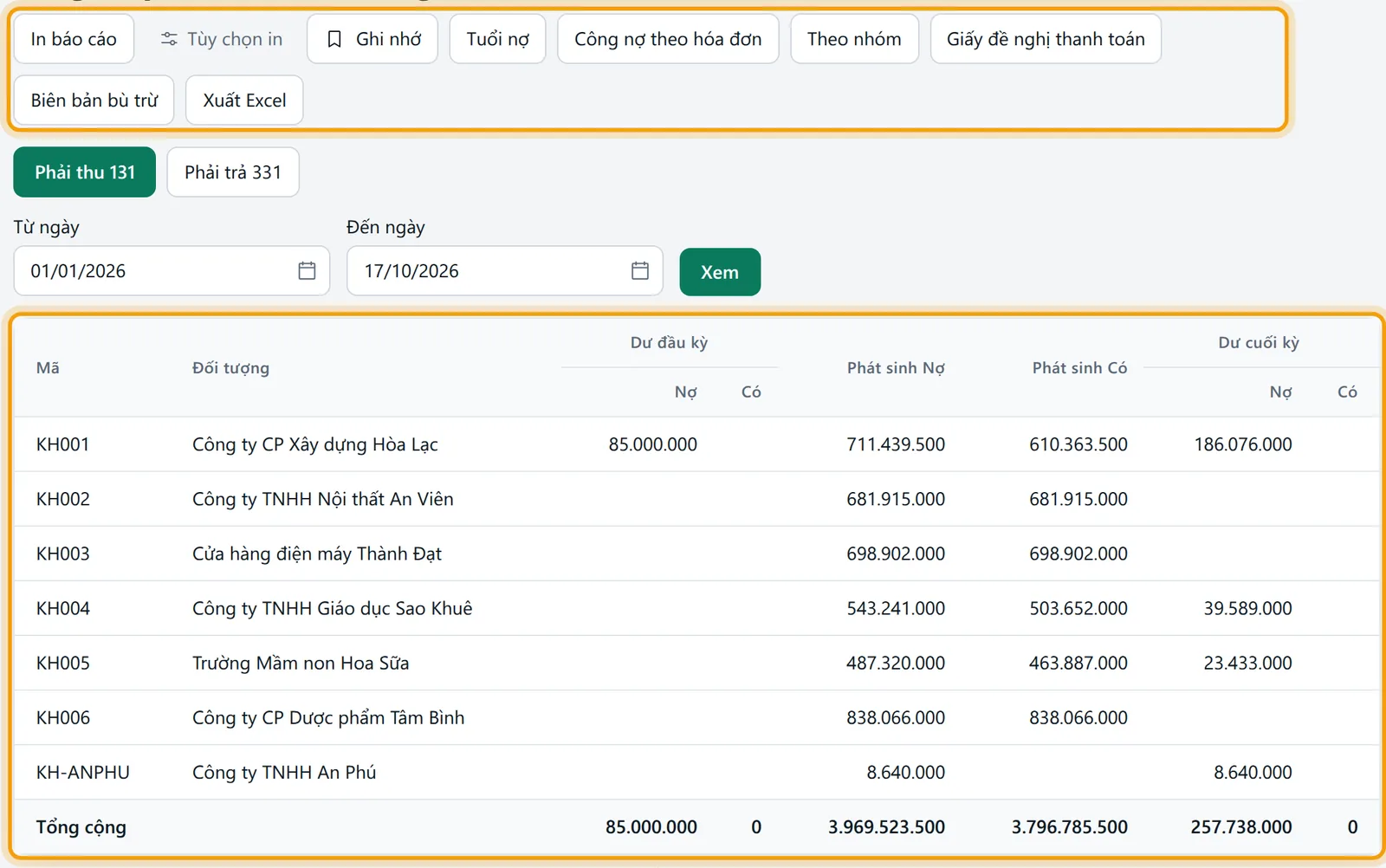Click the total closing balance 257.738.000
The height and width of the screenshot is (868, 1386).
tap(1241, 827)
